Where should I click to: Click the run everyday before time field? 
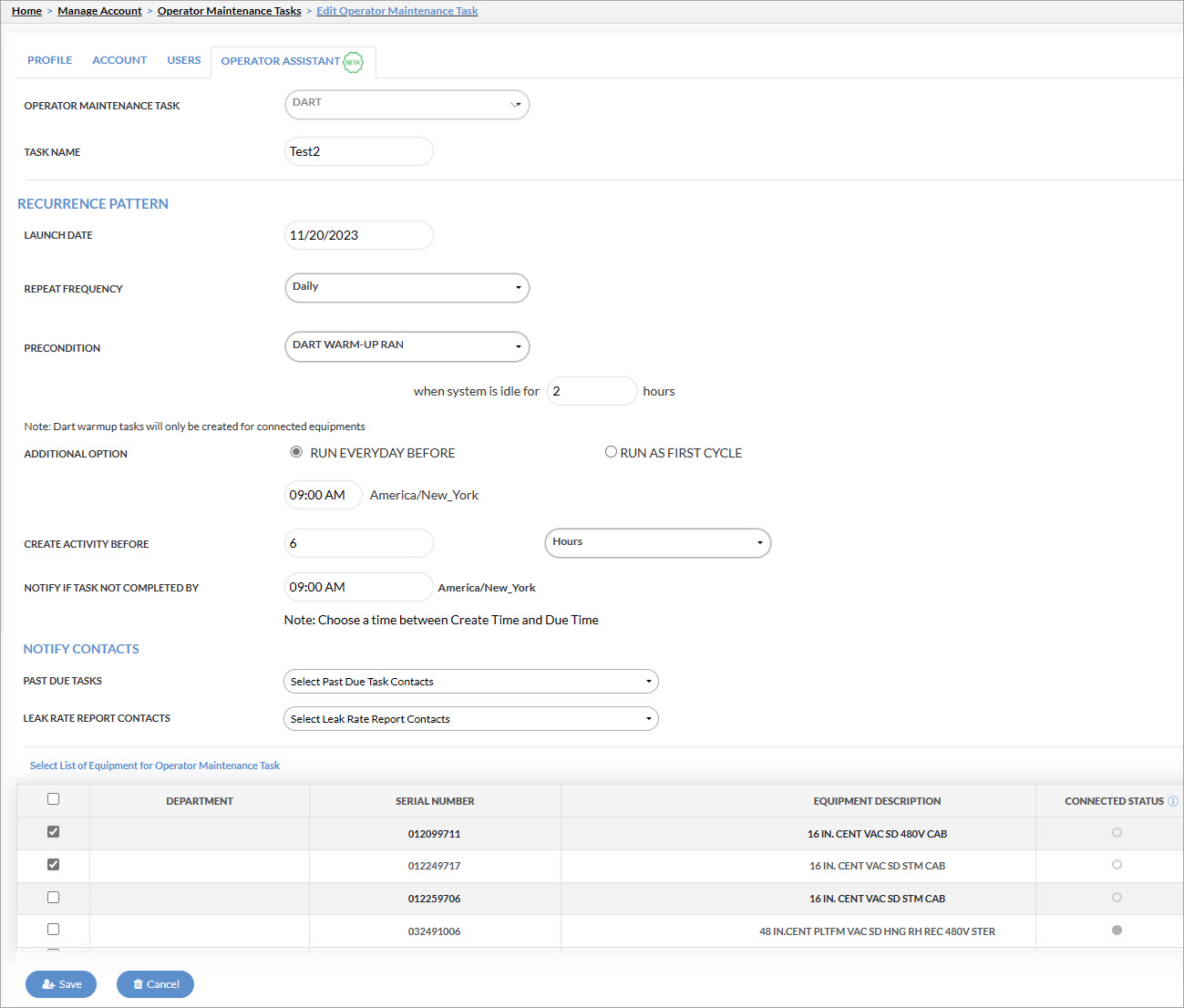click(324, 495)
